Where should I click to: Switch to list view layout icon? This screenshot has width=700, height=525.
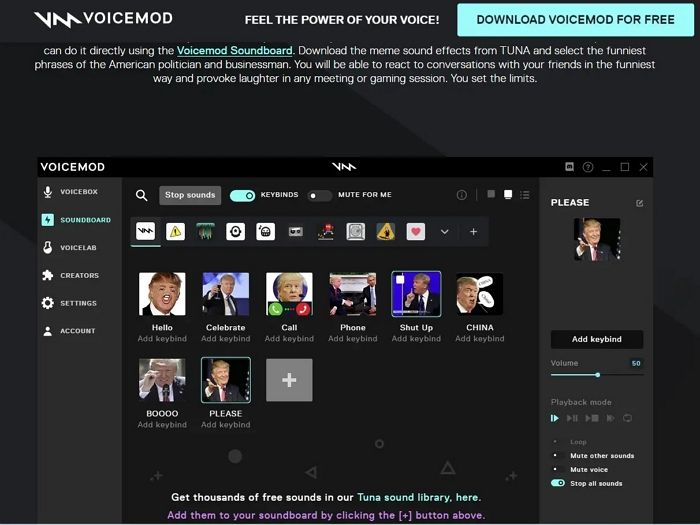click(x=525, y=195)
